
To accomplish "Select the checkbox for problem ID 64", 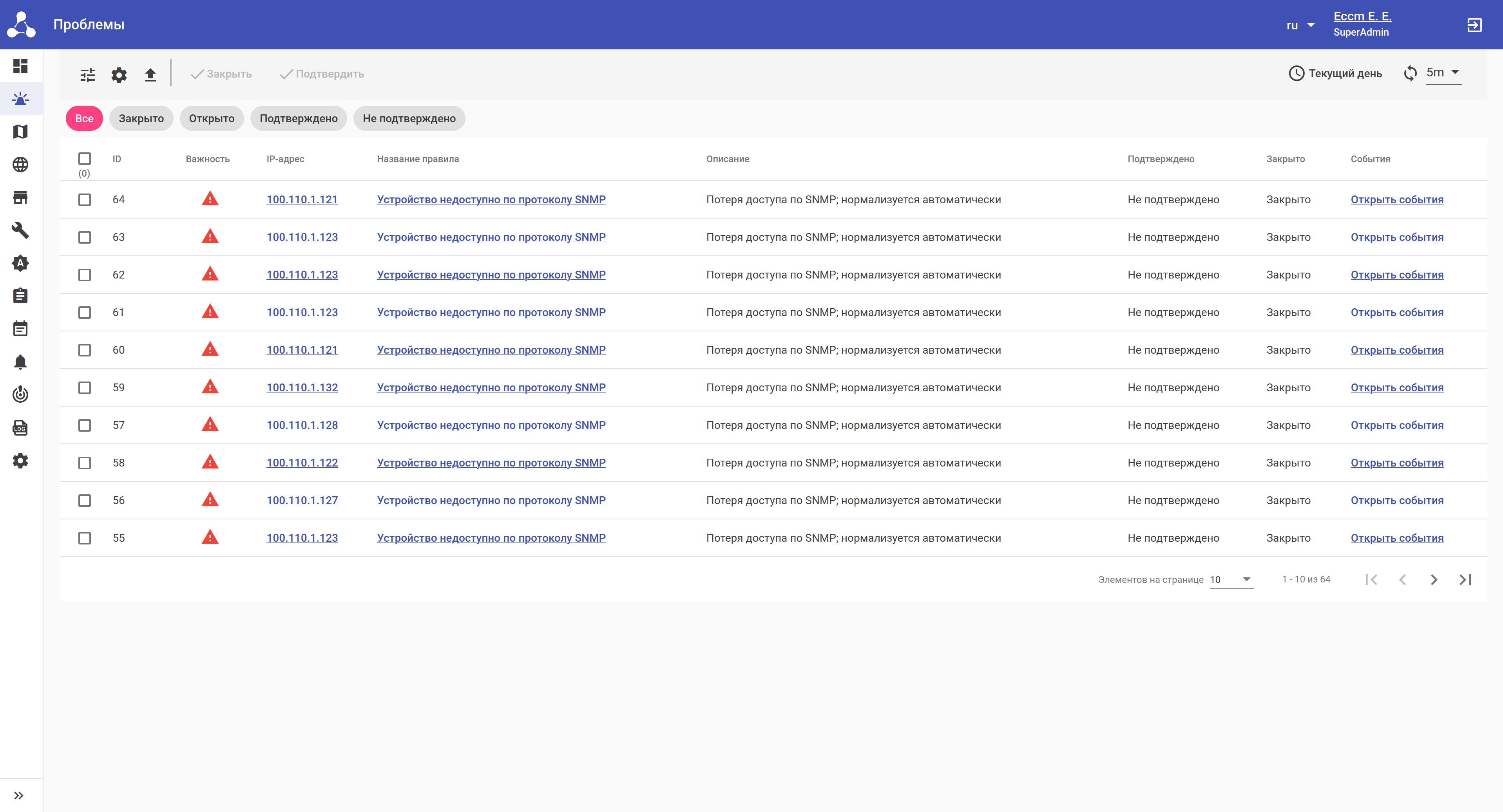I will [85, 199].
